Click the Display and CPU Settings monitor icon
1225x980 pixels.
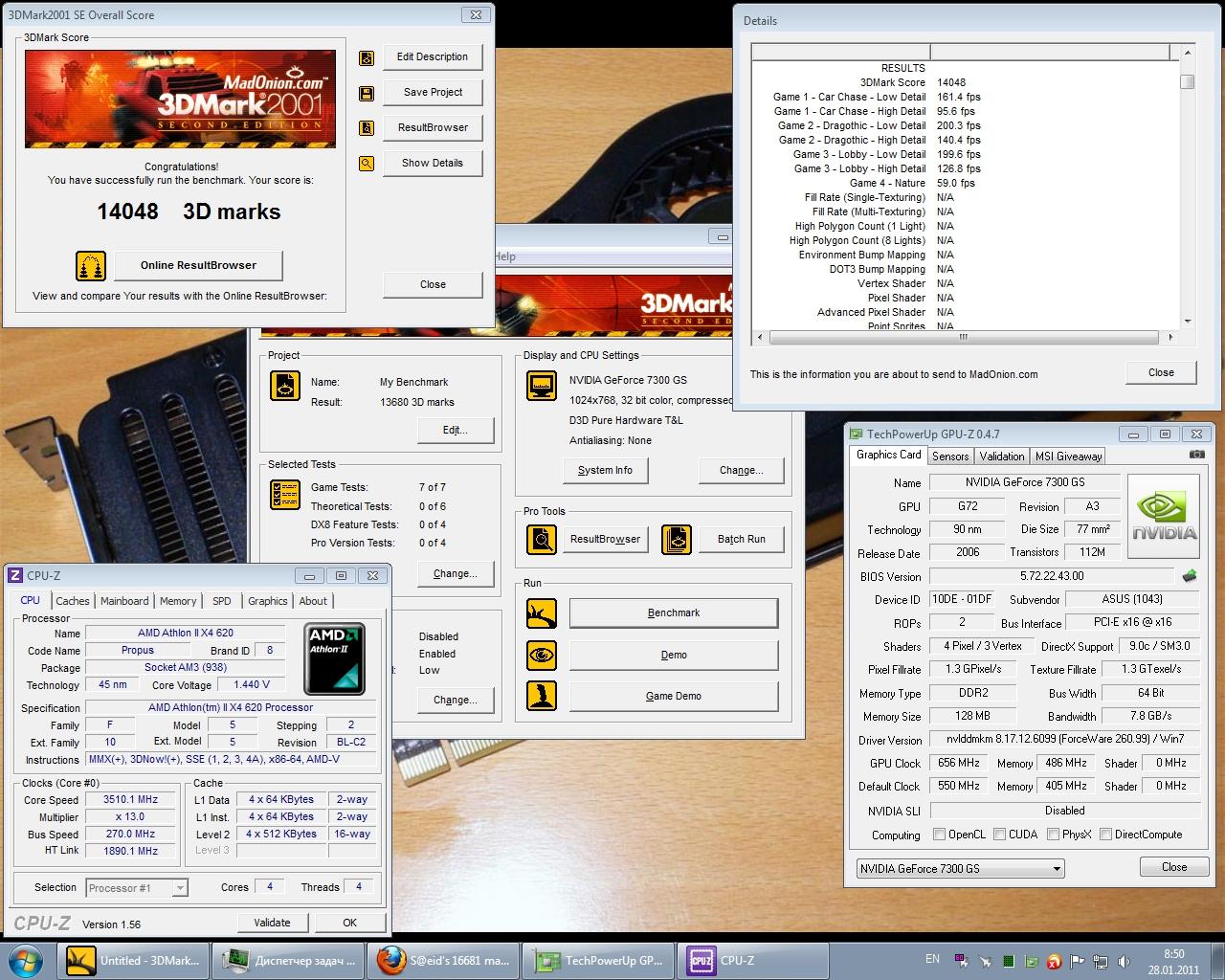tap(542, 386)
